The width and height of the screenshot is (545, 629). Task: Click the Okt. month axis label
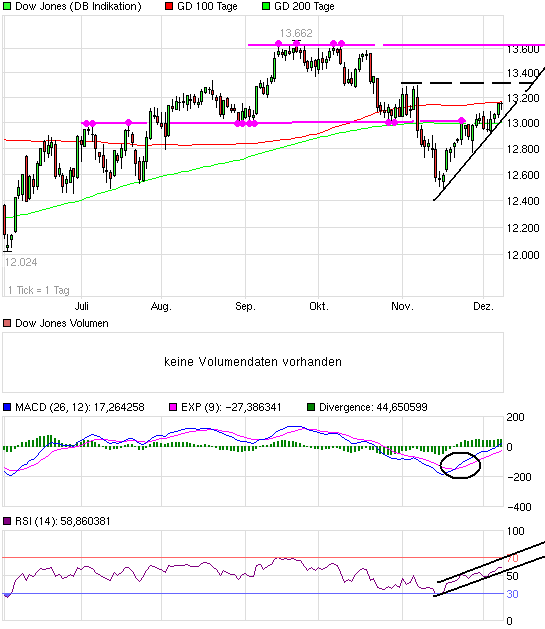319,306
